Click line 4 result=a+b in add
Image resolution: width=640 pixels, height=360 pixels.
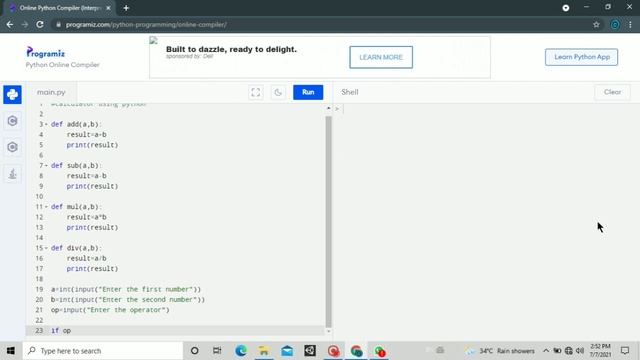(x=87, y=134)
